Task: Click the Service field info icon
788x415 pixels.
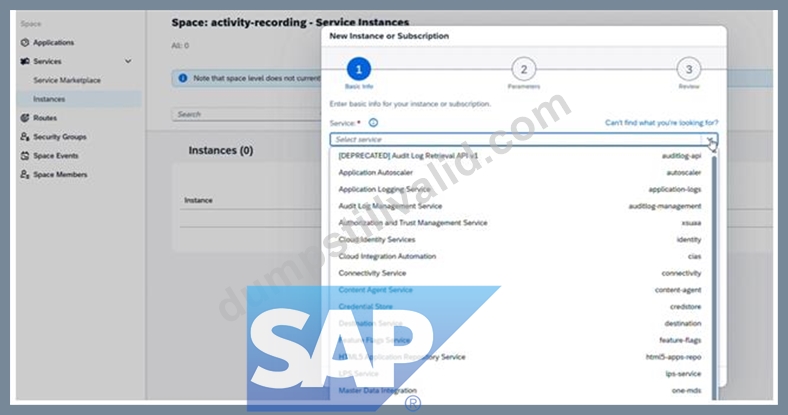Action: [373, 123]
